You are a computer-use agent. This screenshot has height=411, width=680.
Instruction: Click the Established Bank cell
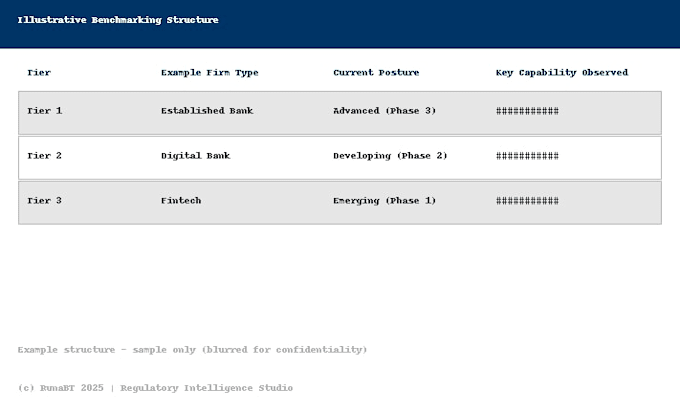click(207, 111)
